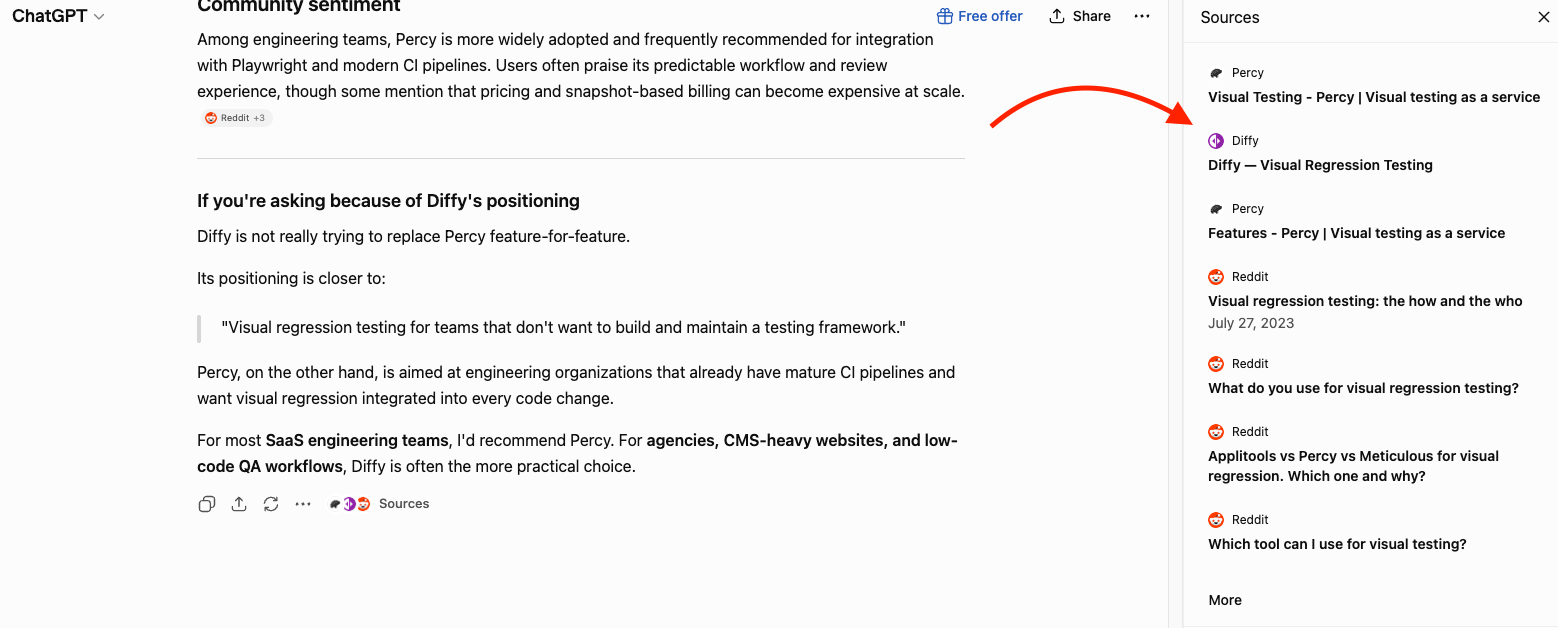1558x628 pixels.
Task: Expand the Reddit +3 citation chip
Action: [x=236, y=118]
